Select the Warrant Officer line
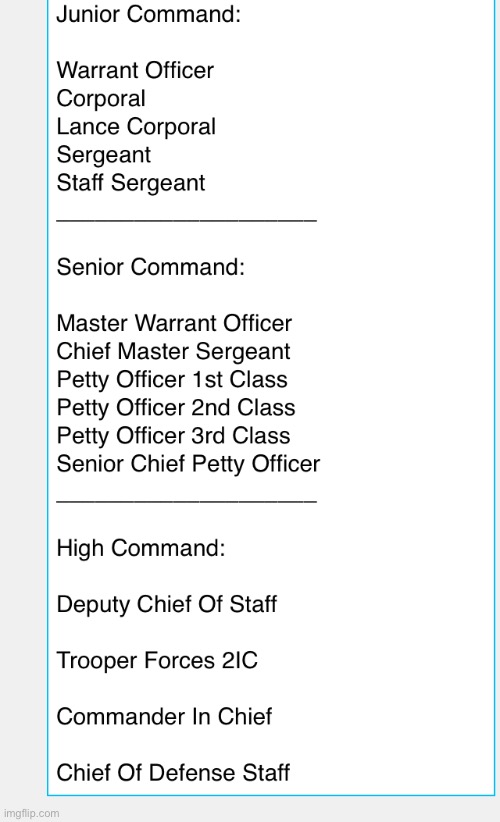 [x=135, y=70]
